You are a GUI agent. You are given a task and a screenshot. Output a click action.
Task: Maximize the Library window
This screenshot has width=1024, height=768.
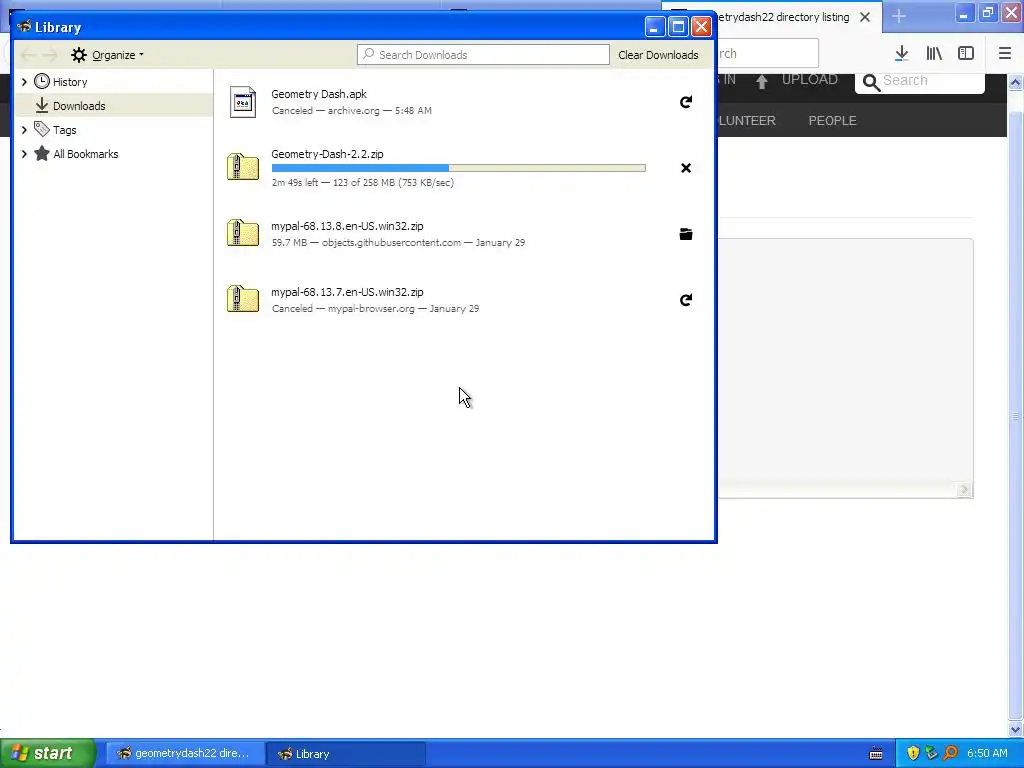[x=678, y=27]
